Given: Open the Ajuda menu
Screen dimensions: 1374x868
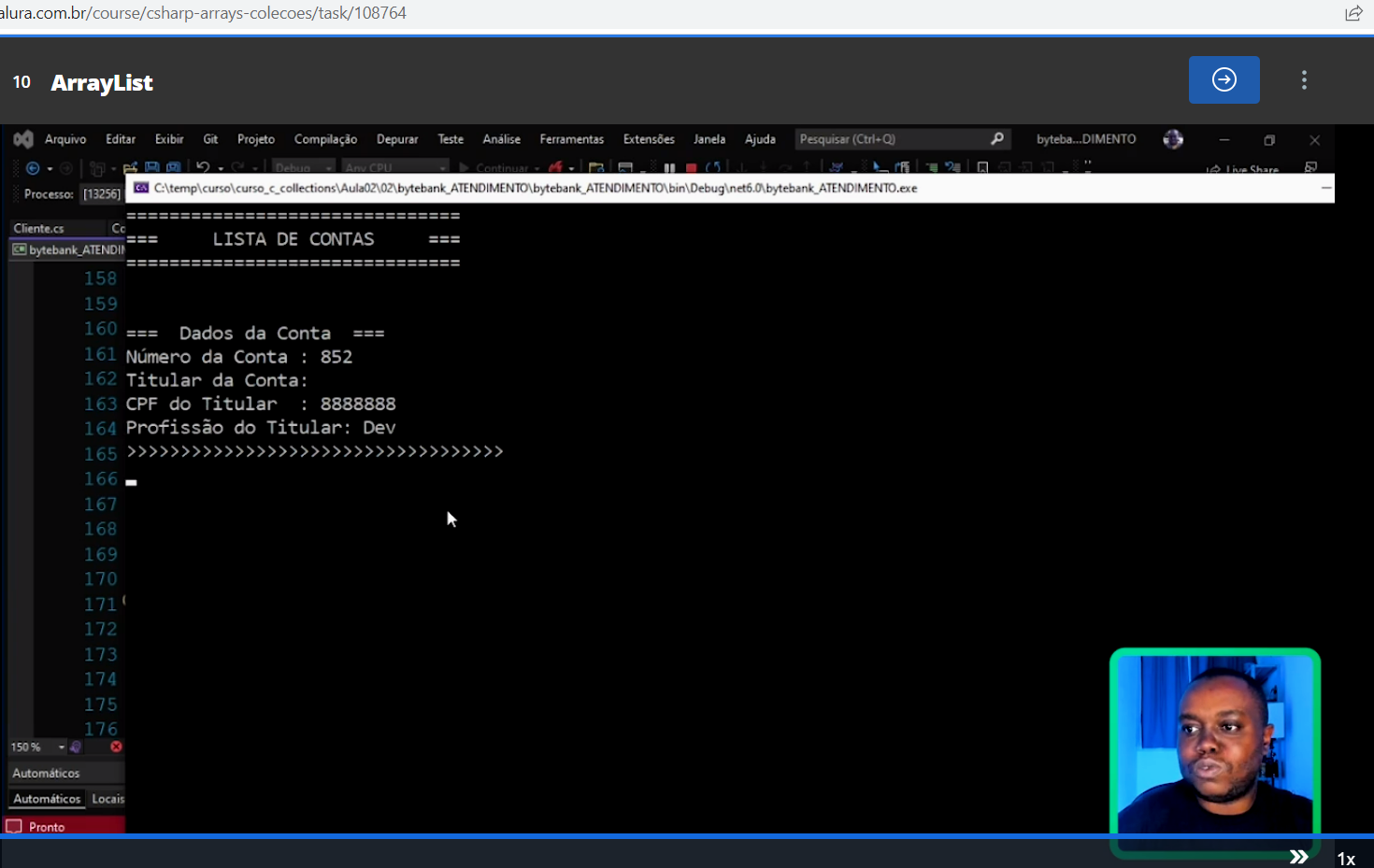Looking at the screenshot, I should click(x=760, y=139).
